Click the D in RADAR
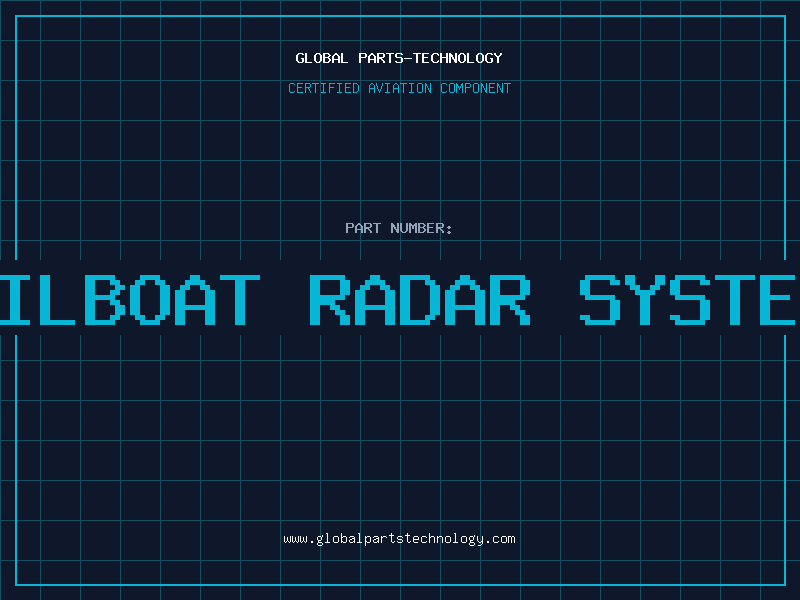This screenshot has height=600, width=800. [x=419, y=299]
